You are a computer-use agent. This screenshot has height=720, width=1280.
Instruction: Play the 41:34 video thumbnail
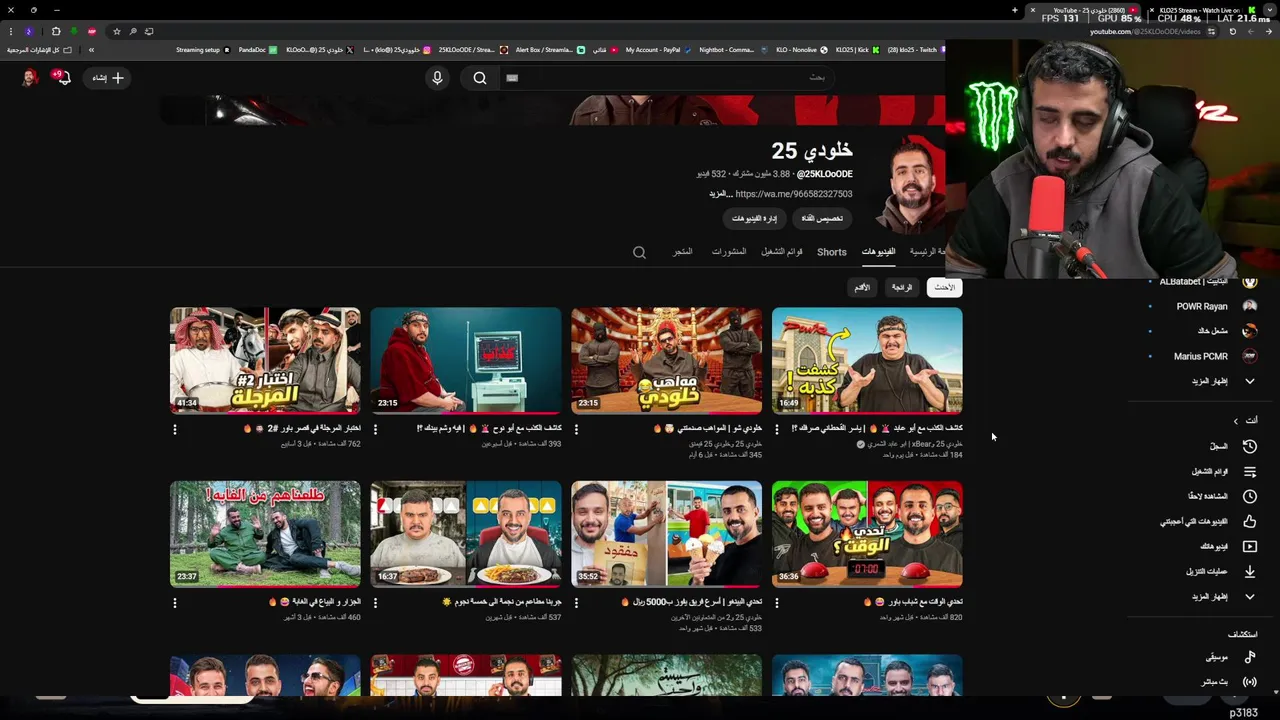tap(265, 360)
